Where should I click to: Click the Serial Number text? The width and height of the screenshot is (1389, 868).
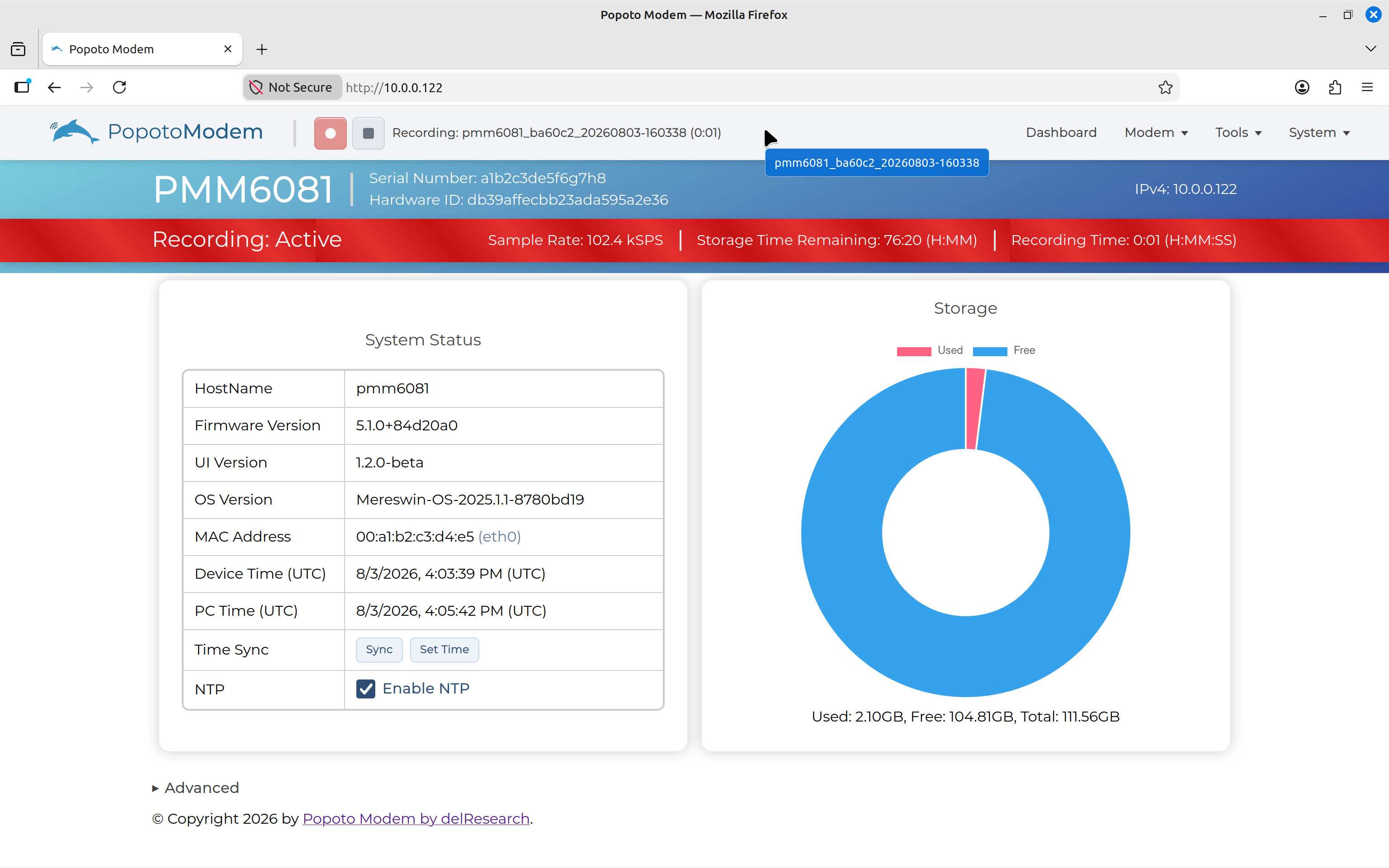tap(487, 178)
